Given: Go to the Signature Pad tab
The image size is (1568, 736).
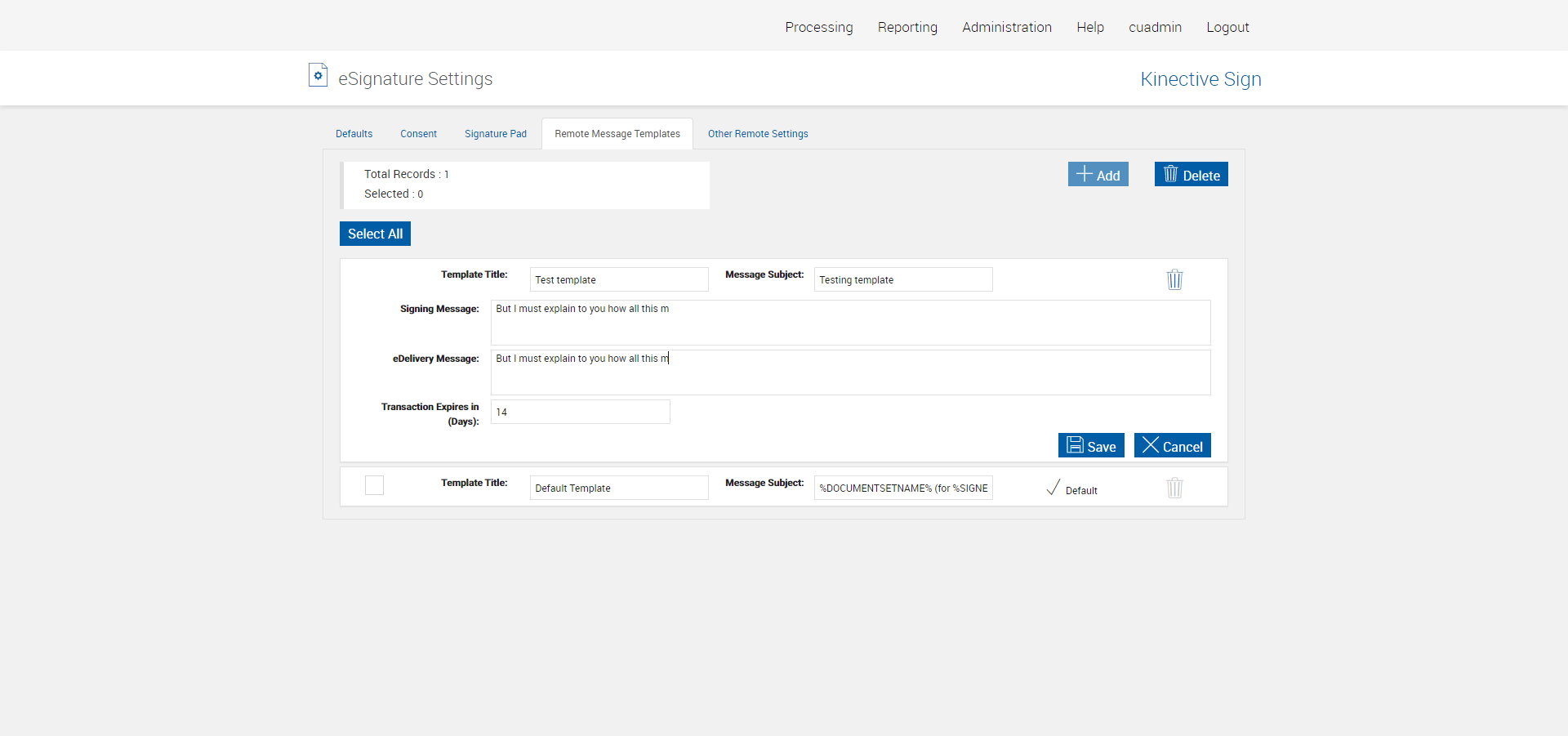Looking at the screenshot, I should [495, 134].
